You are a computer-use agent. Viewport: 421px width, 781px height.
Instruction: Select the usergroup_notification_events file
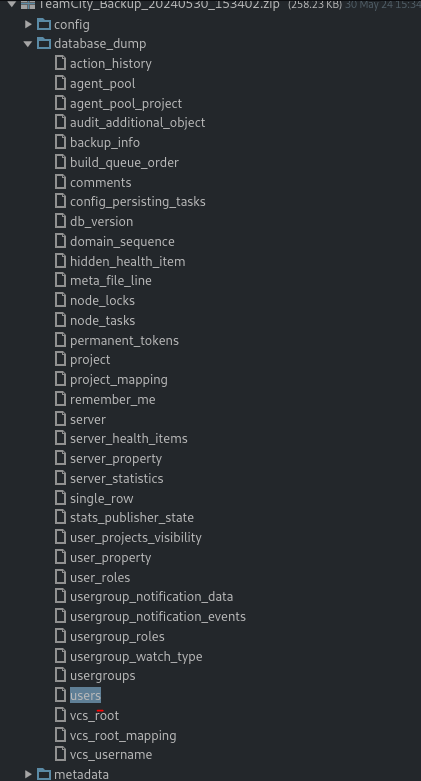(158, 617)
